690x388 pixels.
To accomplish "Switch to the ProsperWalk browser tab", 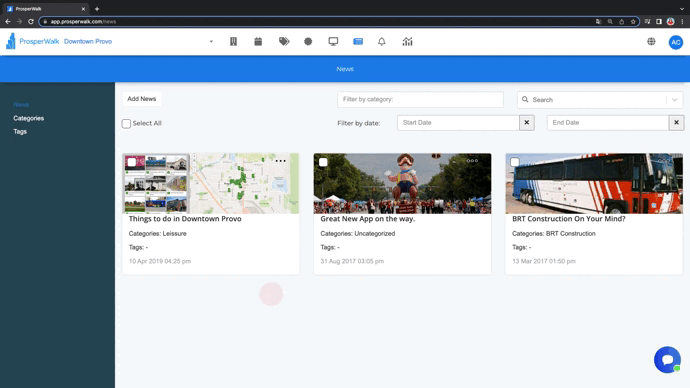I will pos(46,8).
